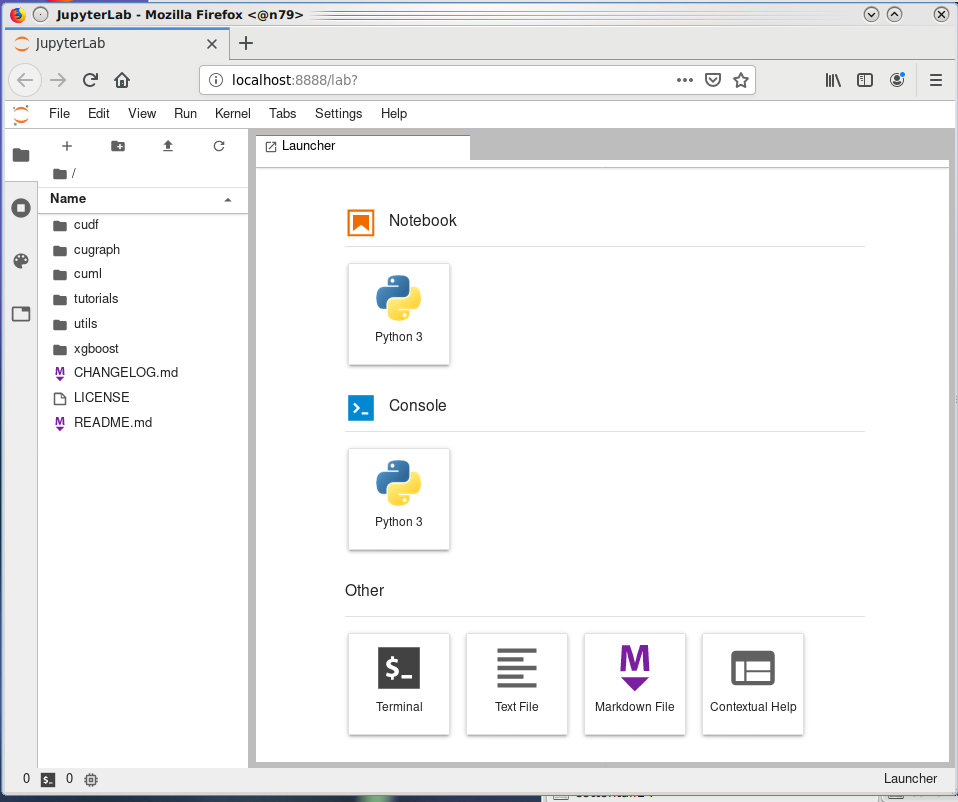Open the cudf folder

click(x=143, y=225)
